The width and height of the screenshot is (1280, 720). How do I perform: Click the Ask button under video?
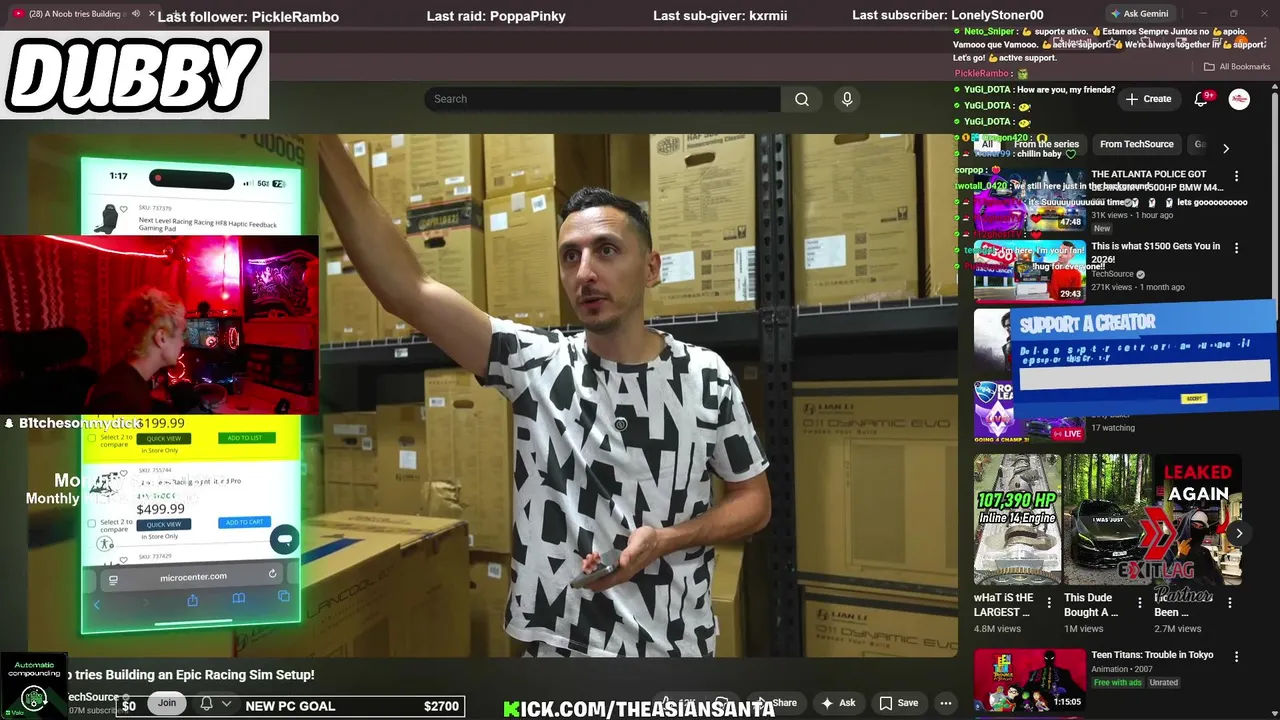tap(838, 703)
